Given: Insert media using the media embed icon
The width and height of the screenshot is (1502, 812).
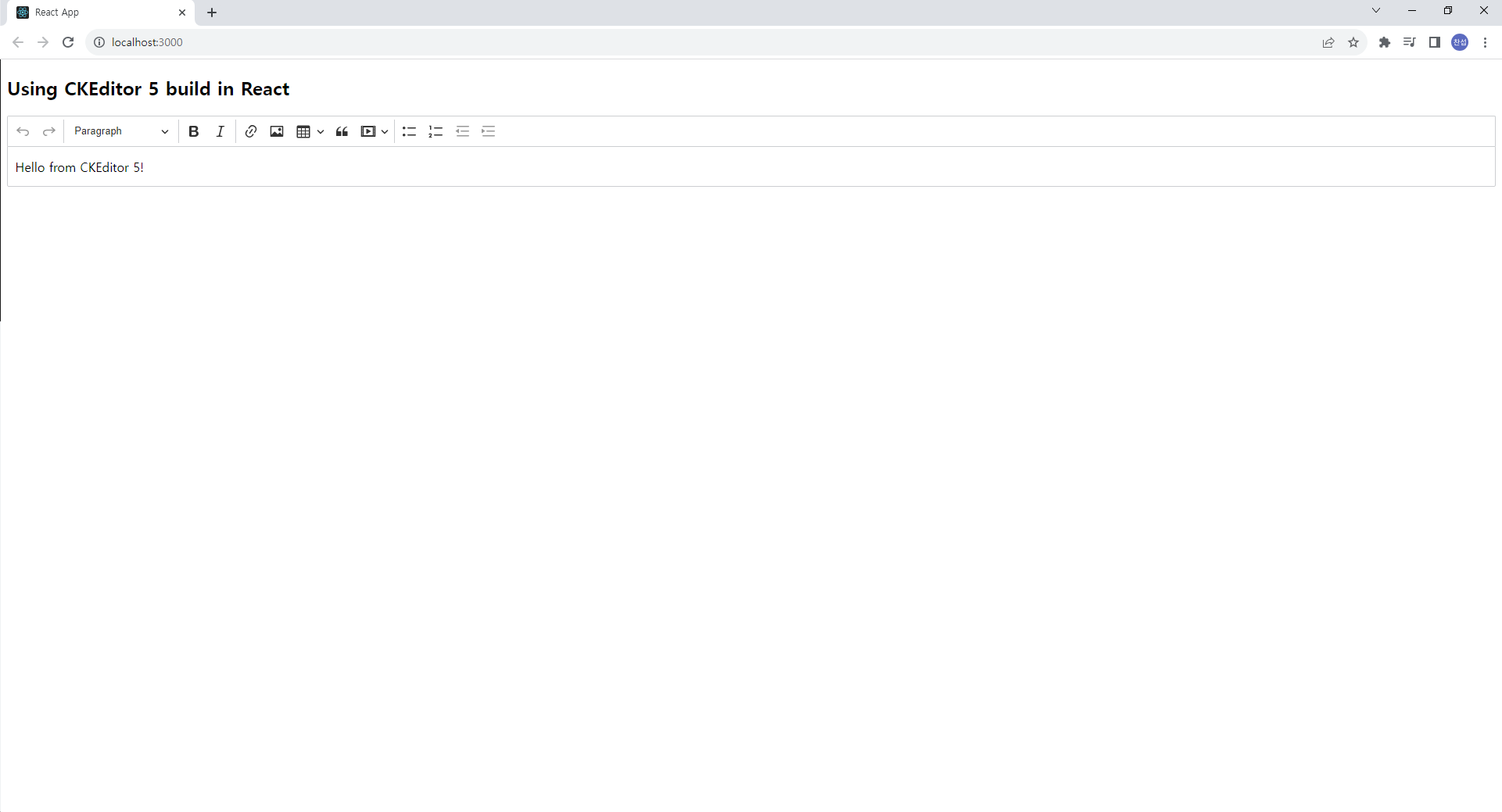Looking at the screenshot, I should point(368,131).
